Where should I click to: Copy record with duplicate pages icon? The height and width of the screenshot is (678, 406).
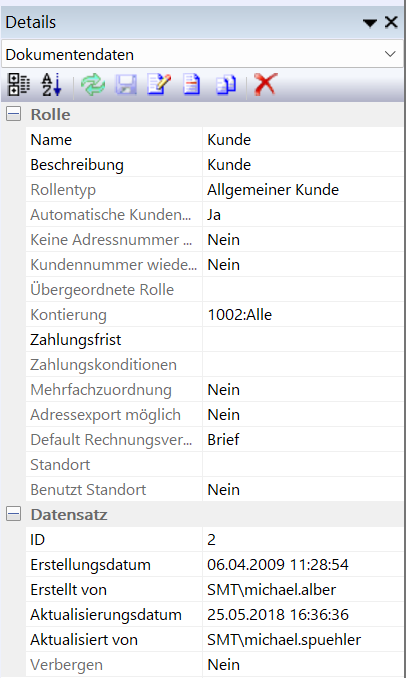click(x=226, y=84)
